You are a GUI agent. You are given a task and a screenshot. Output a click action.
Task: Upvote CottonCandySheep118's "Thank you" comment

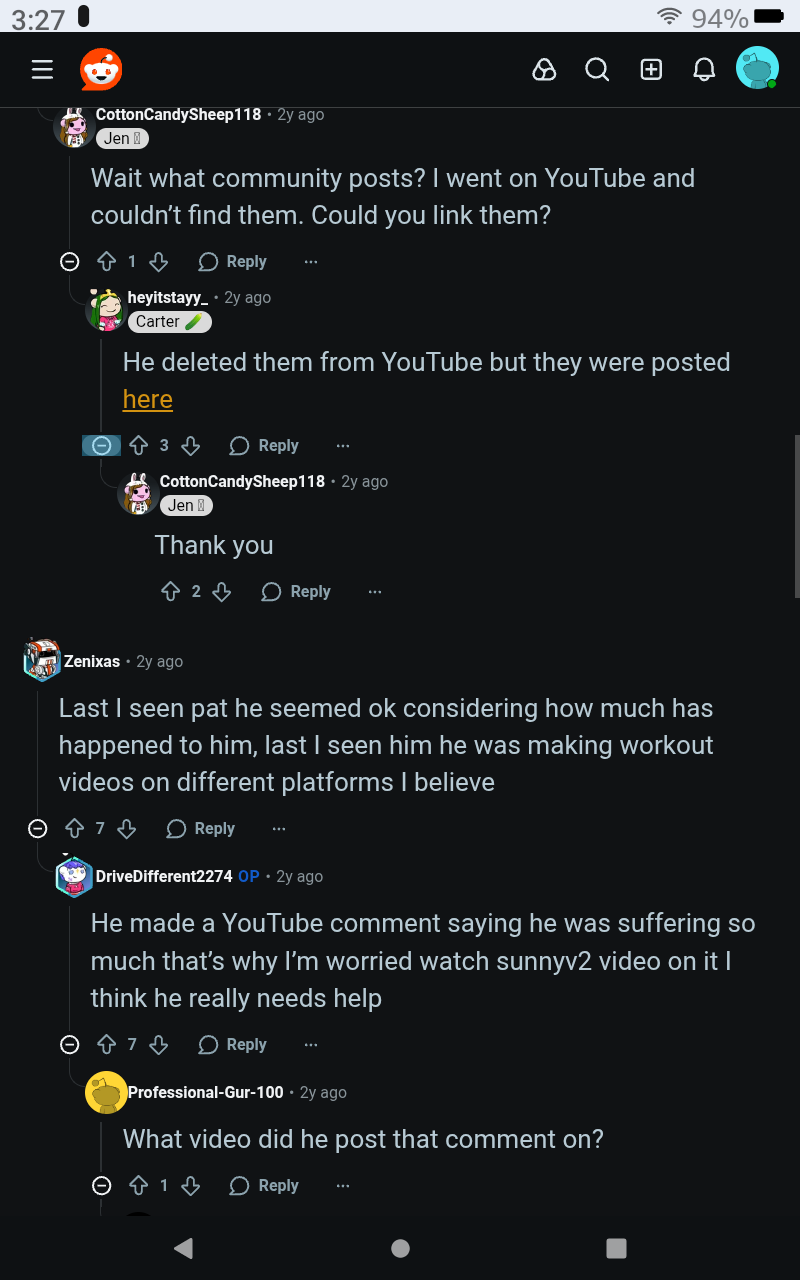click(x=171, y=592)
